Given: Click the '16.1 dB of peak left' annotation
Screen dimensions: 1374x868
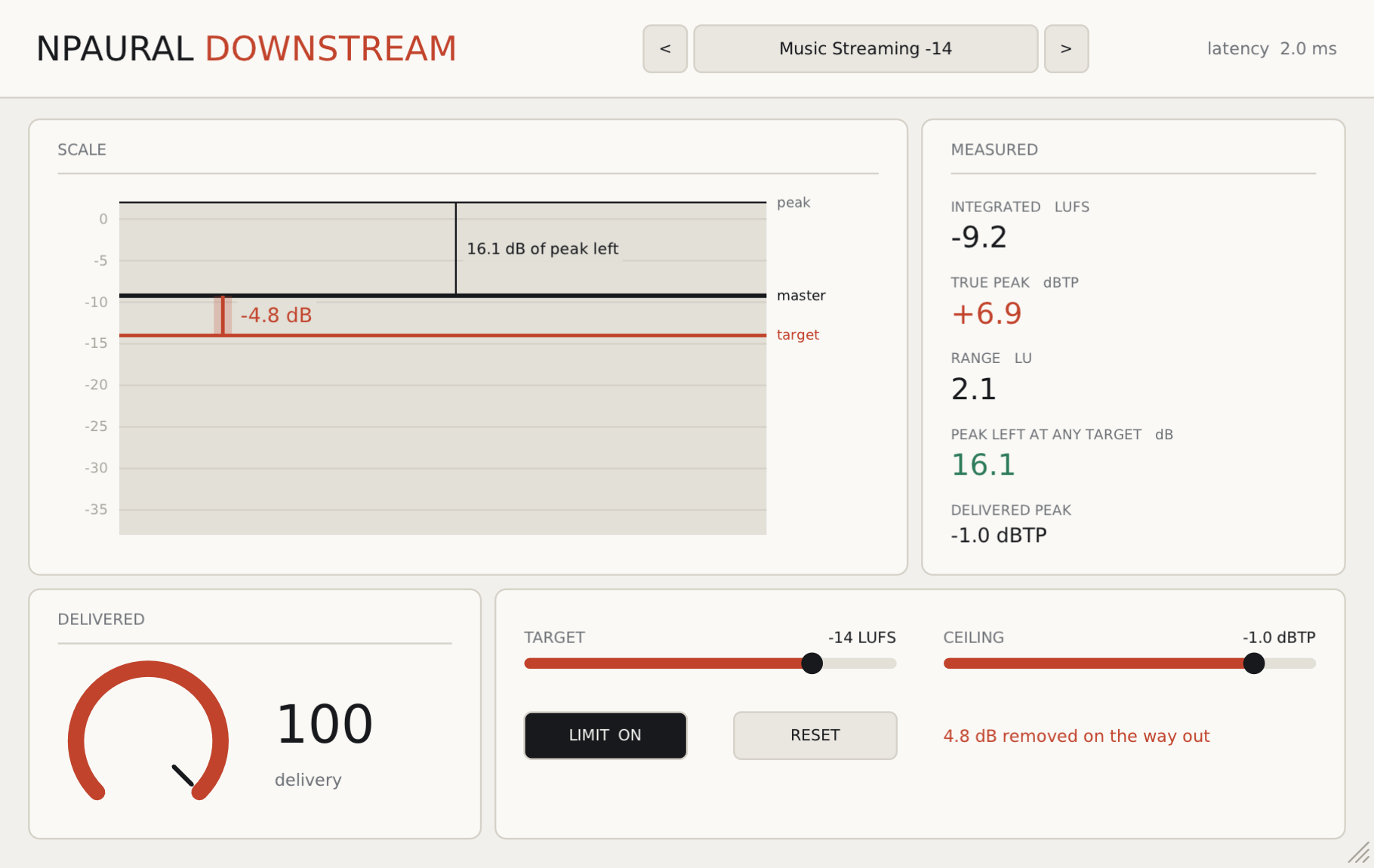Looking at the screenshot, I should click(542, 248).
